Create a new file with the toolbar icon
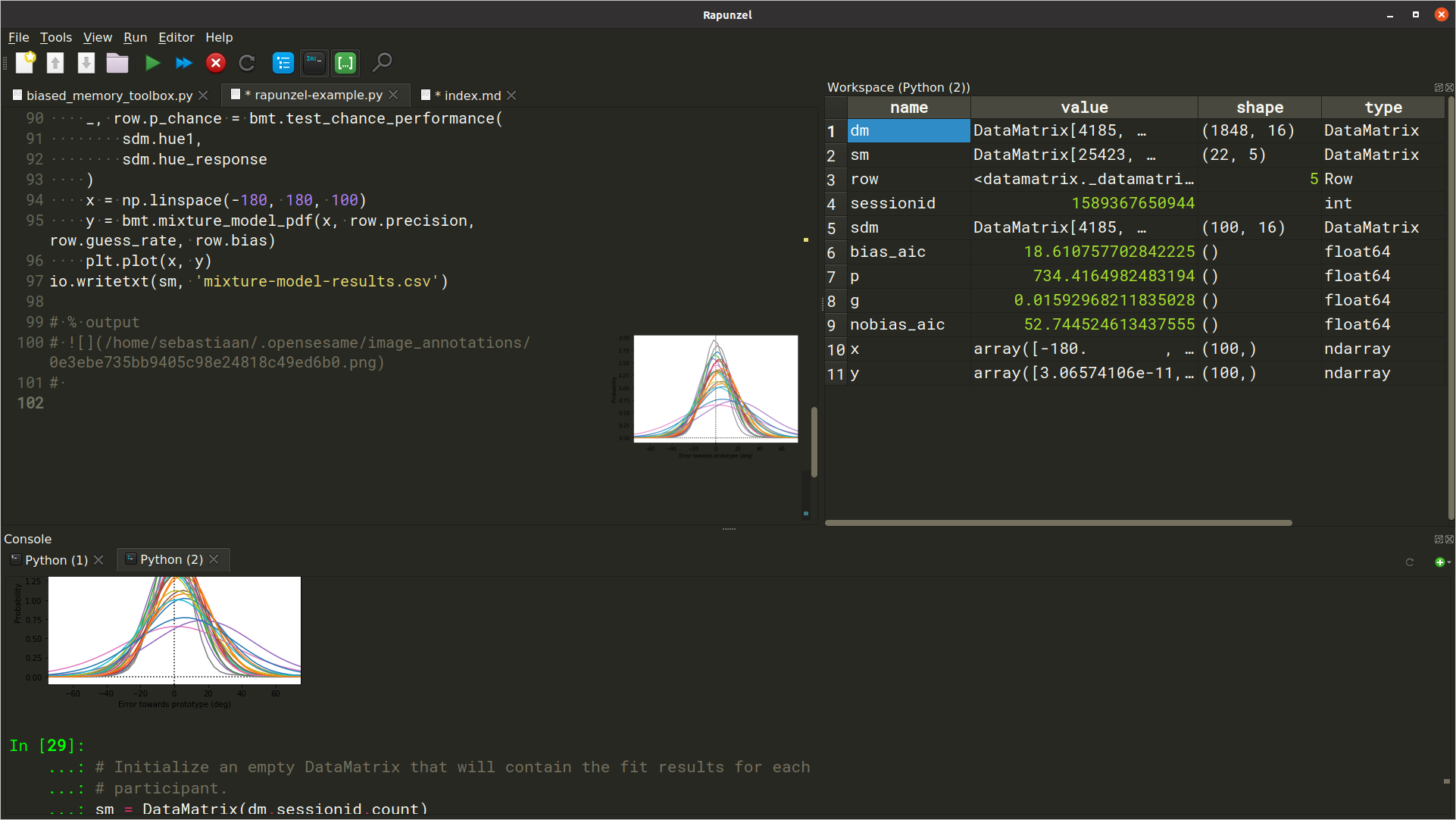1456x820 pixels. tap(25, 63)
